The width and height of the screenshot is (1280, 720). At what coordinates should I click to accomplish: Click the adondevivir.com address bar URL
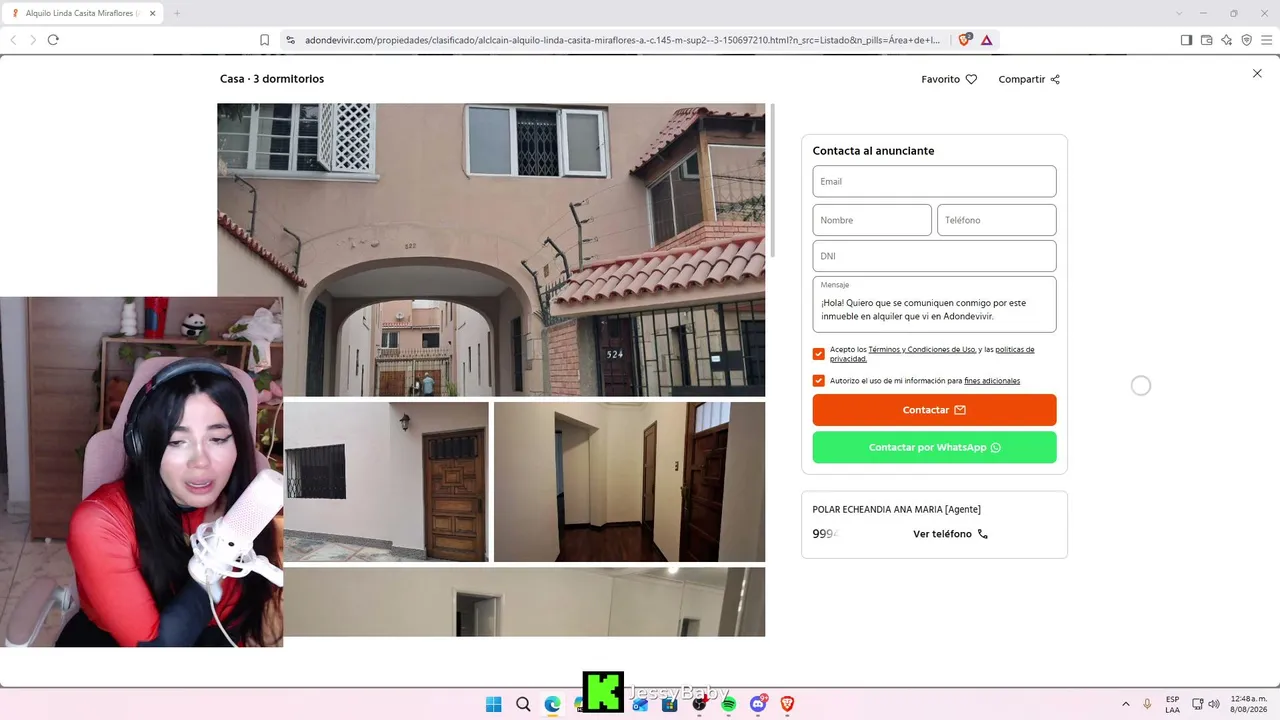click(622, 40)
